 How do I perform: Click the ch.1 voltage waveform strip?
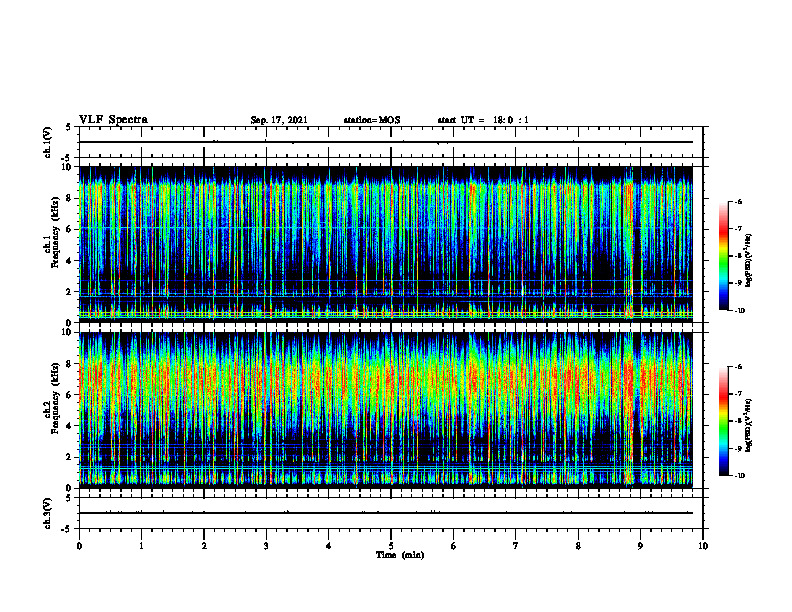pyautogui.click(x=391, y=142)
